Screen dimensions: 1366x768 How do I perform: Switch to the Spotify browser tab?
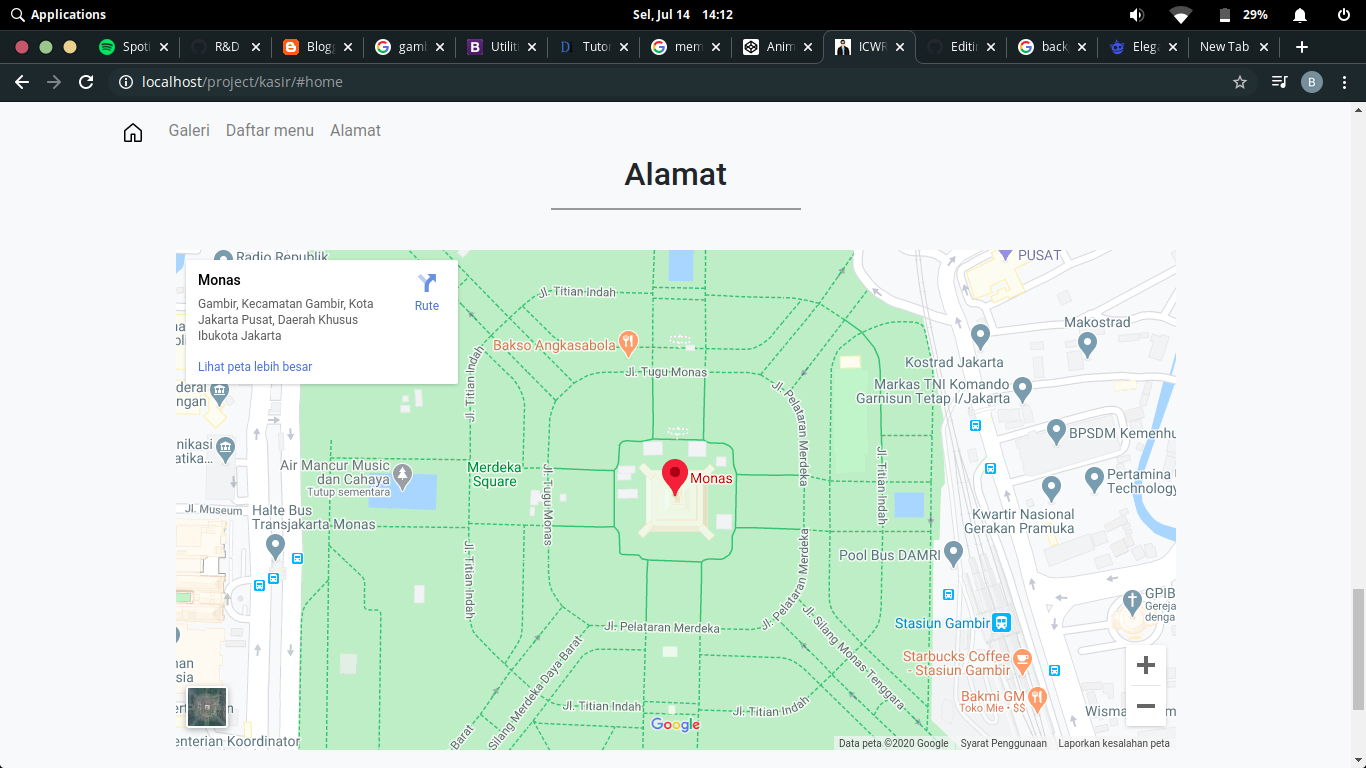(134, 46)
